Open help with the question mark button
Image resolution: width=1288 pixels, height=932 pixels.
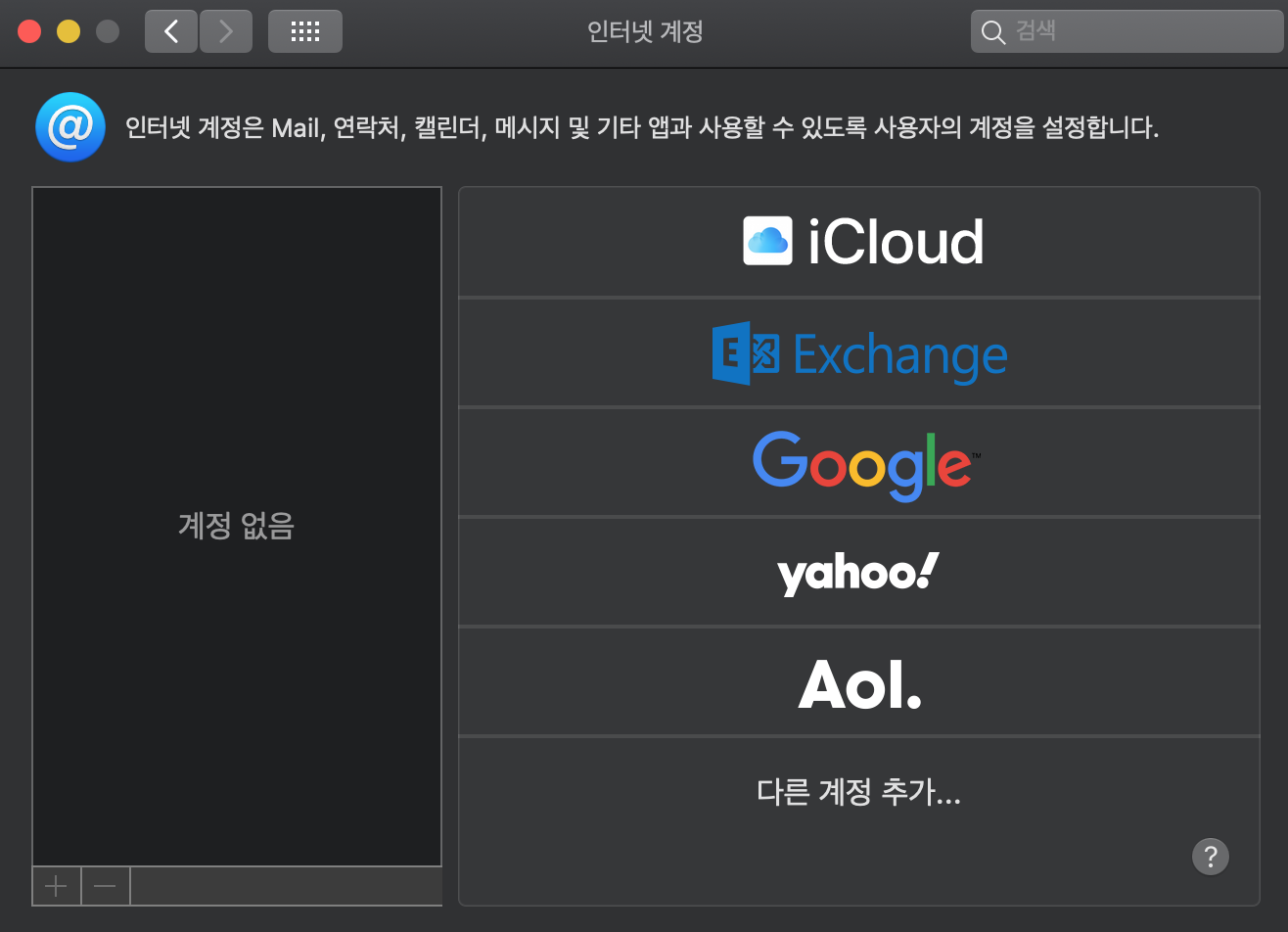tap(1210, 857)
